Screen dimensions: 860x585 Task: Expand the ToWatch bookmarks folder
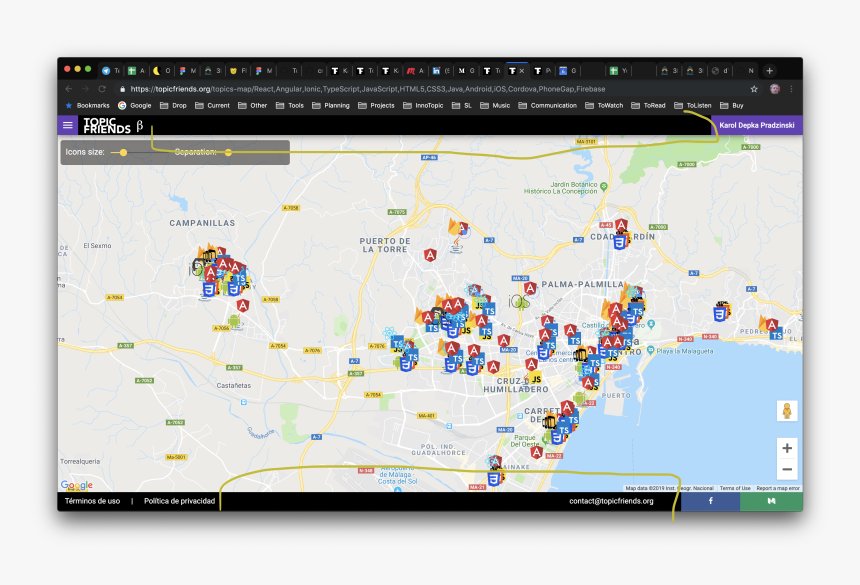pos(604,105)
